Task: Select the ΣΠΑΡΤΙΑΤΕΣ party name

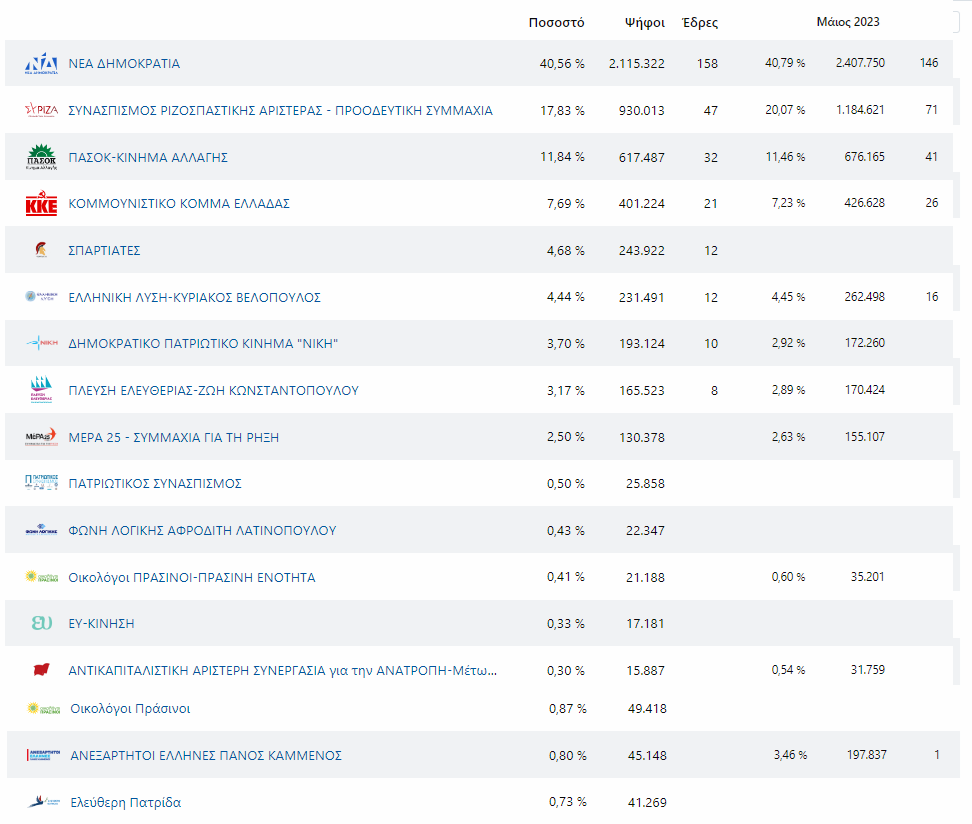Action: click(x=104, y=250)
